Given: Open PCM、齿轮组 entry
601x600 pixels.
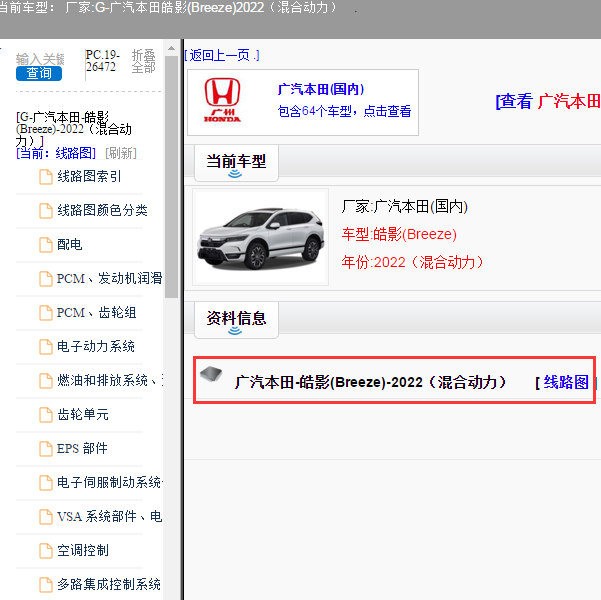Looking at the screenshot, I should pyautogui.click(x=96, y=312).
